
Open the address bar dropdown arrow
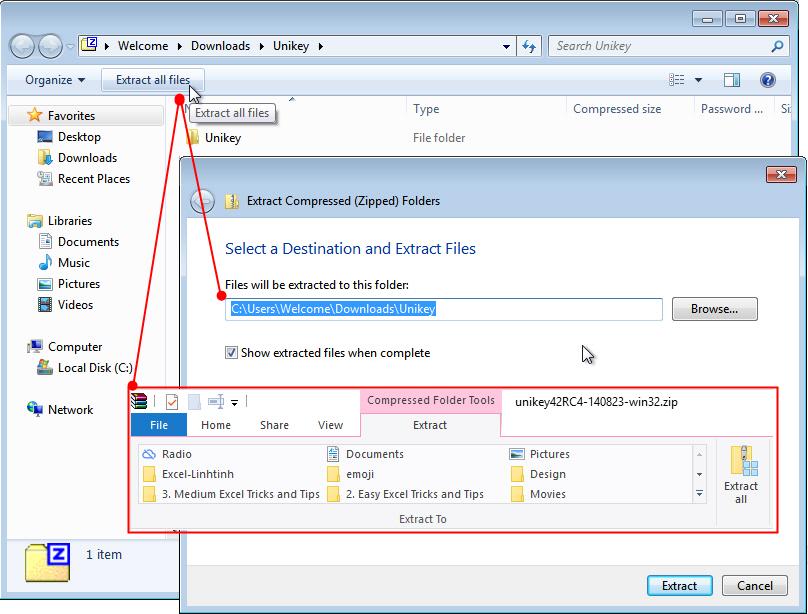click(506, 45)
